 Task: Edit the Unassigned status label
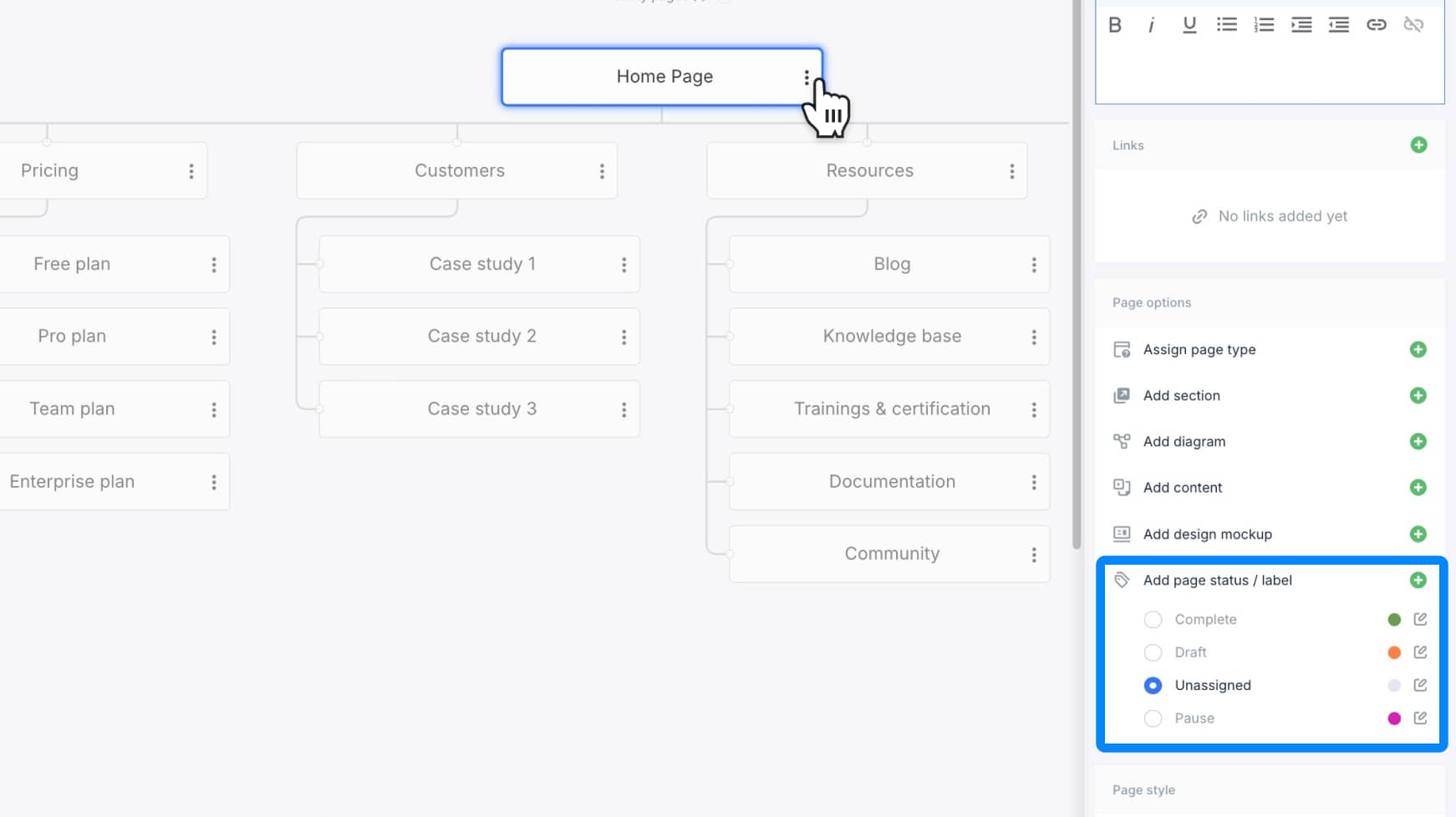1420,685
